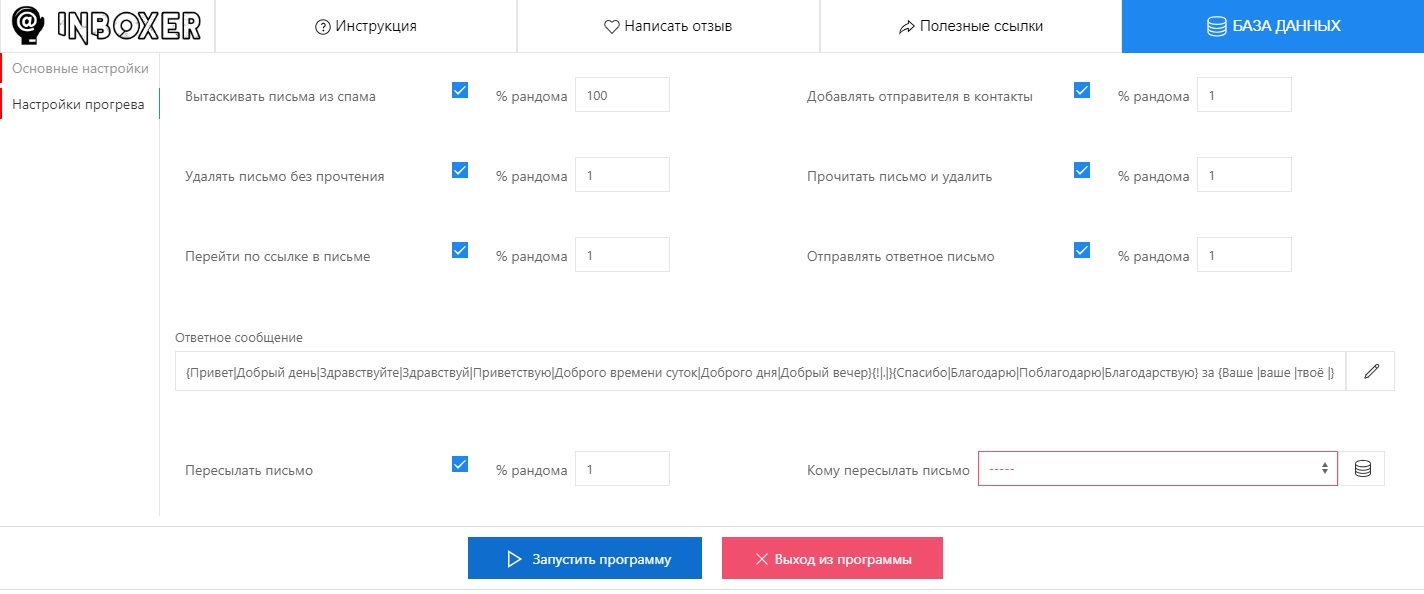Click the '% рандома' field showing 100

point(622,94)
